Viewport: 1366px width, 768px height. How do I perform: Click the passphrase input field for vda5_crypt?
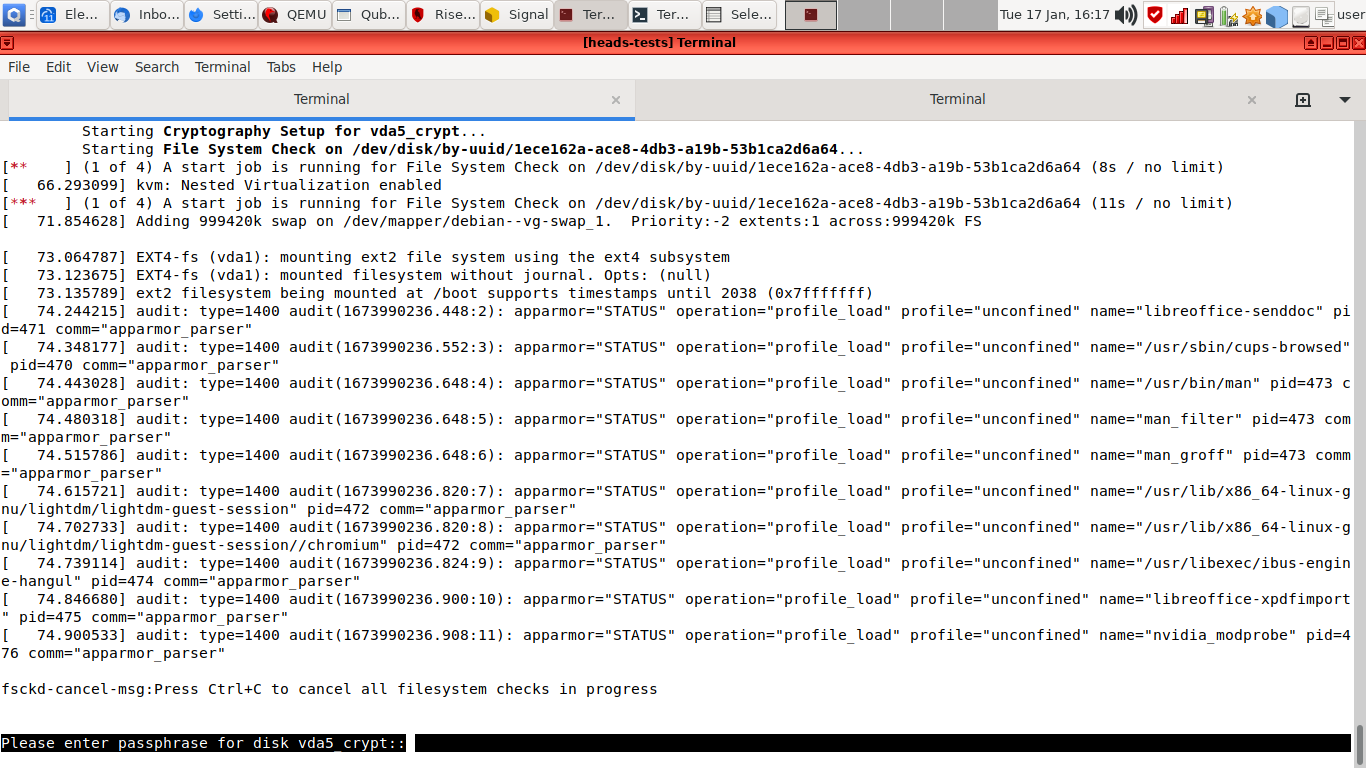600,743
